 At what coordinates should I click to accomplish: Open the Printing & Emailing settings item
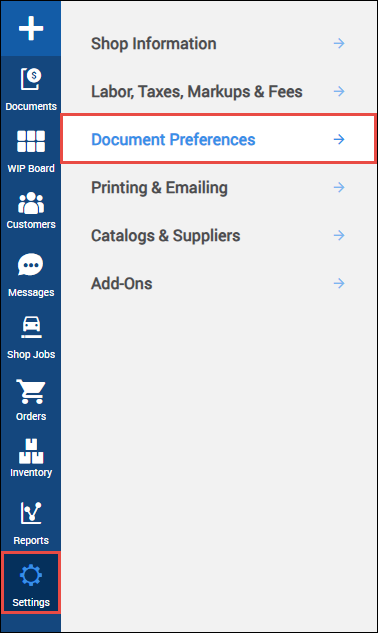click(218, 188)
